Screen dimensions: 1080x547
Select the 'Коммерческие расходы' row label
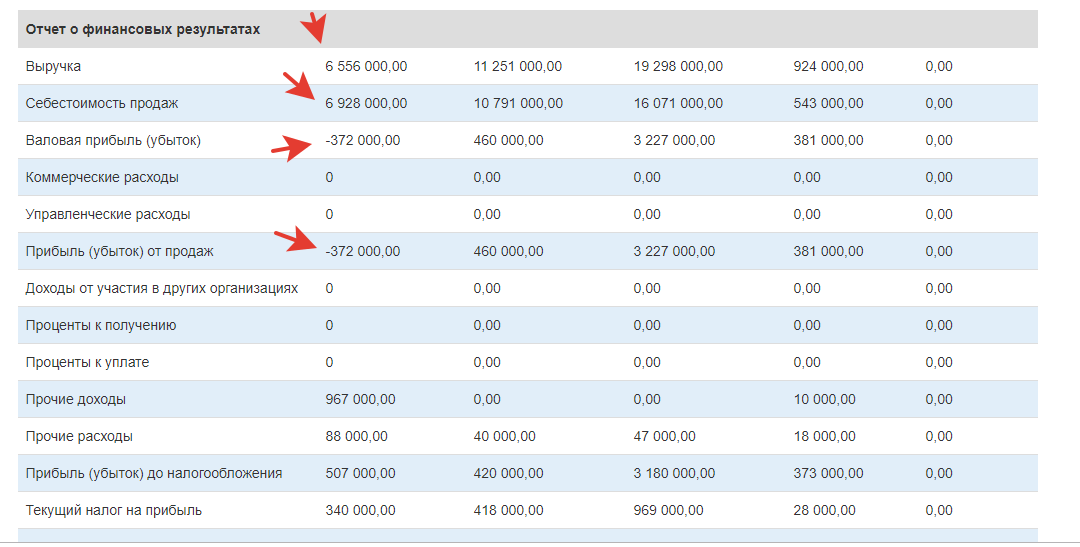tap(102, 178)
